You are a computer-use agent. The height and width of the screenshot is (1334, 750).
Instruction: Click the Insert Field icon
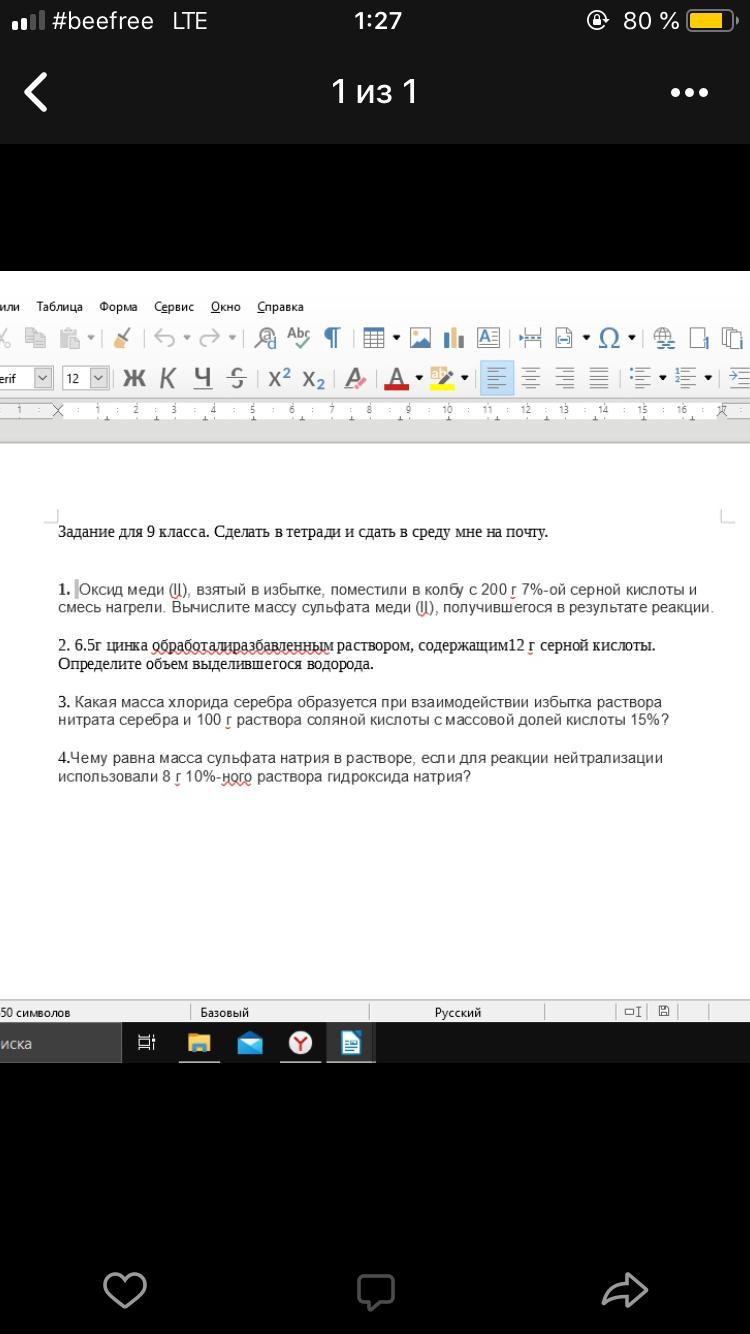point(564,338)
